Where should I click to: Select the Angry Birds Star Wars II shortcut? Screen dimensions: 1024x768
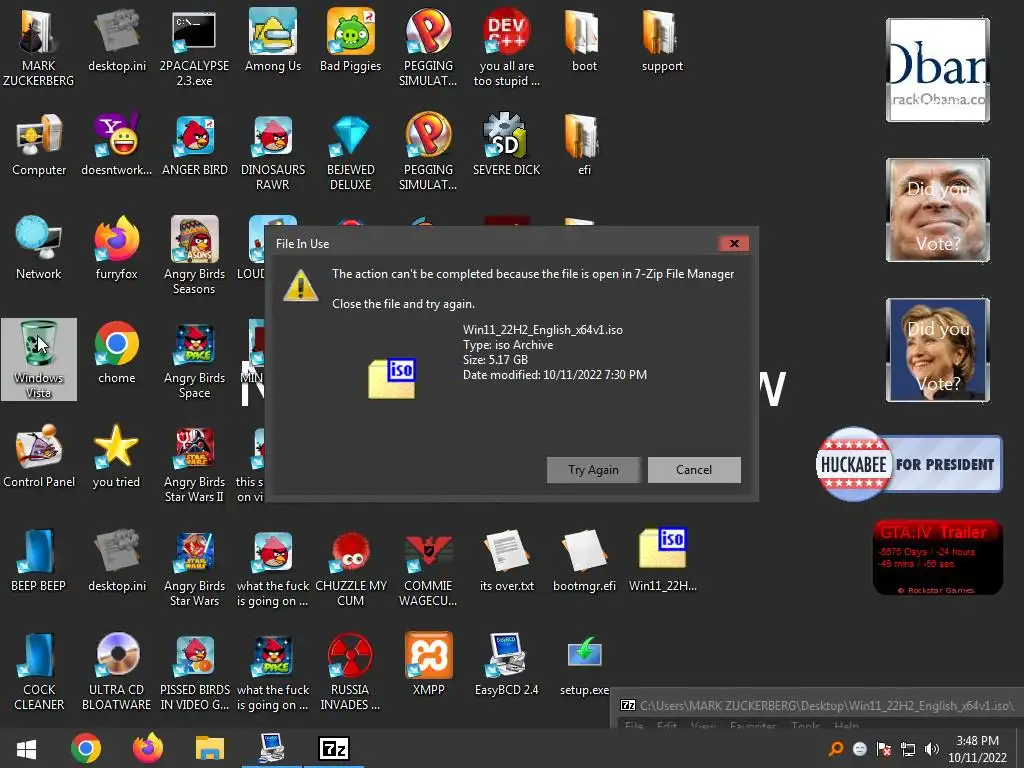194,464
